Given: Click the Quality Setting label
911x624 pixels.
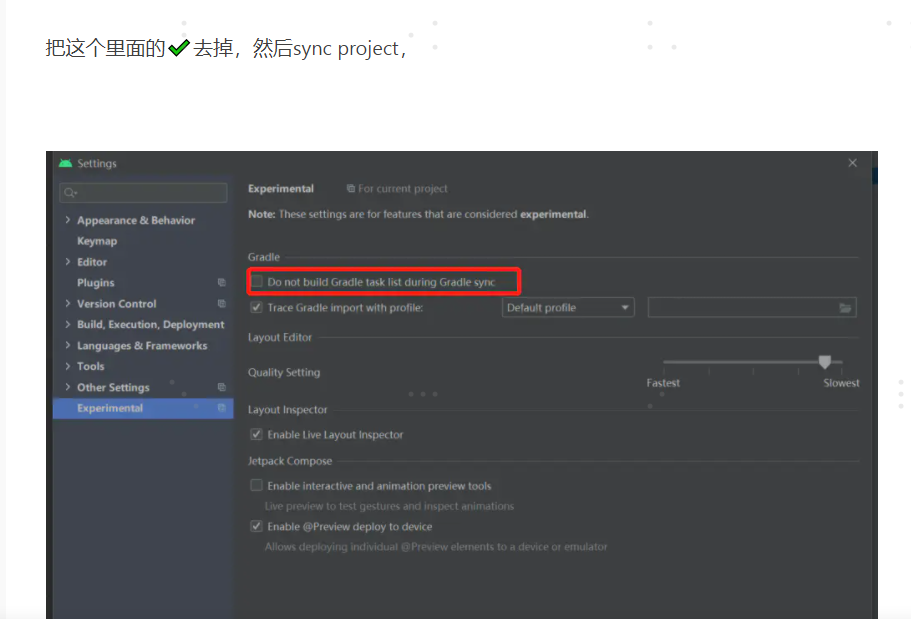Looking at the screenshot, I should (x=284, y=372).
